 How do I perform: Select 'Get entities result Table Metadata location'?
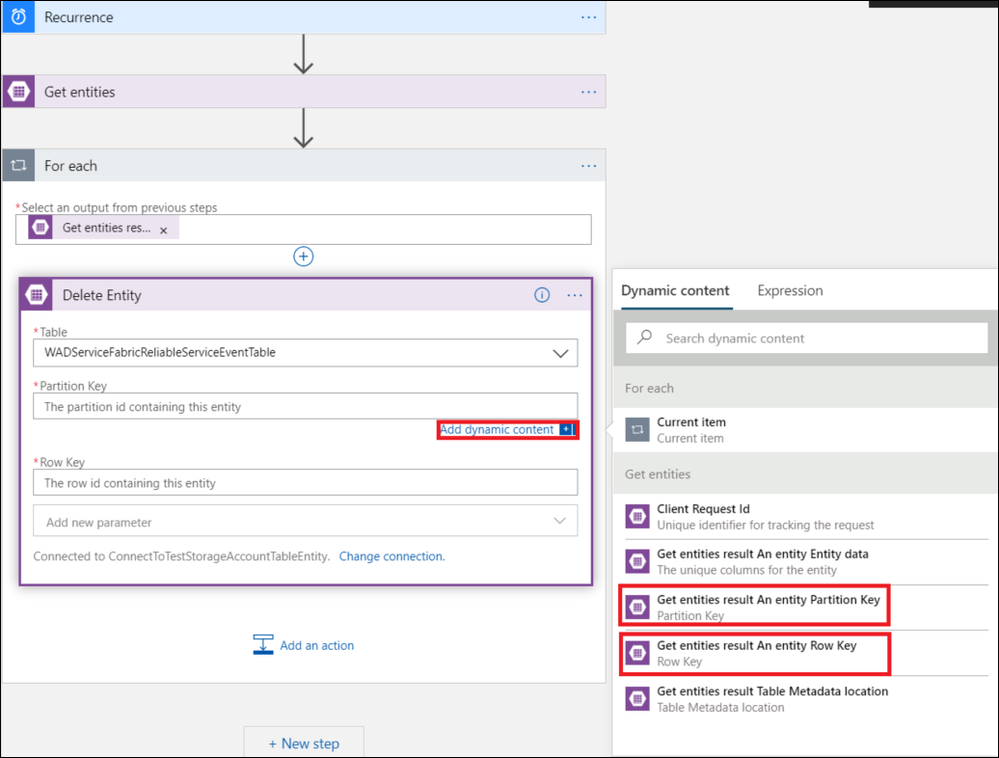coord(805,699)
